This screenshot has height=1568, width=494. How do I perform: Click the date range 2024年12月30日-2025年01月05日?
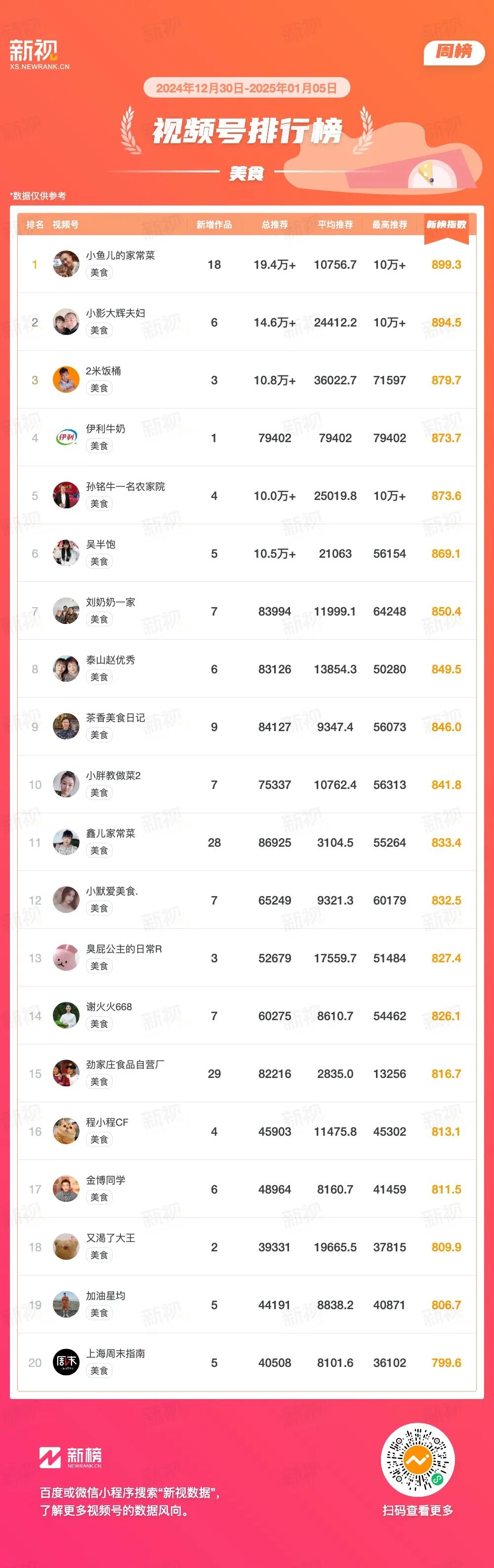[247, 88]
